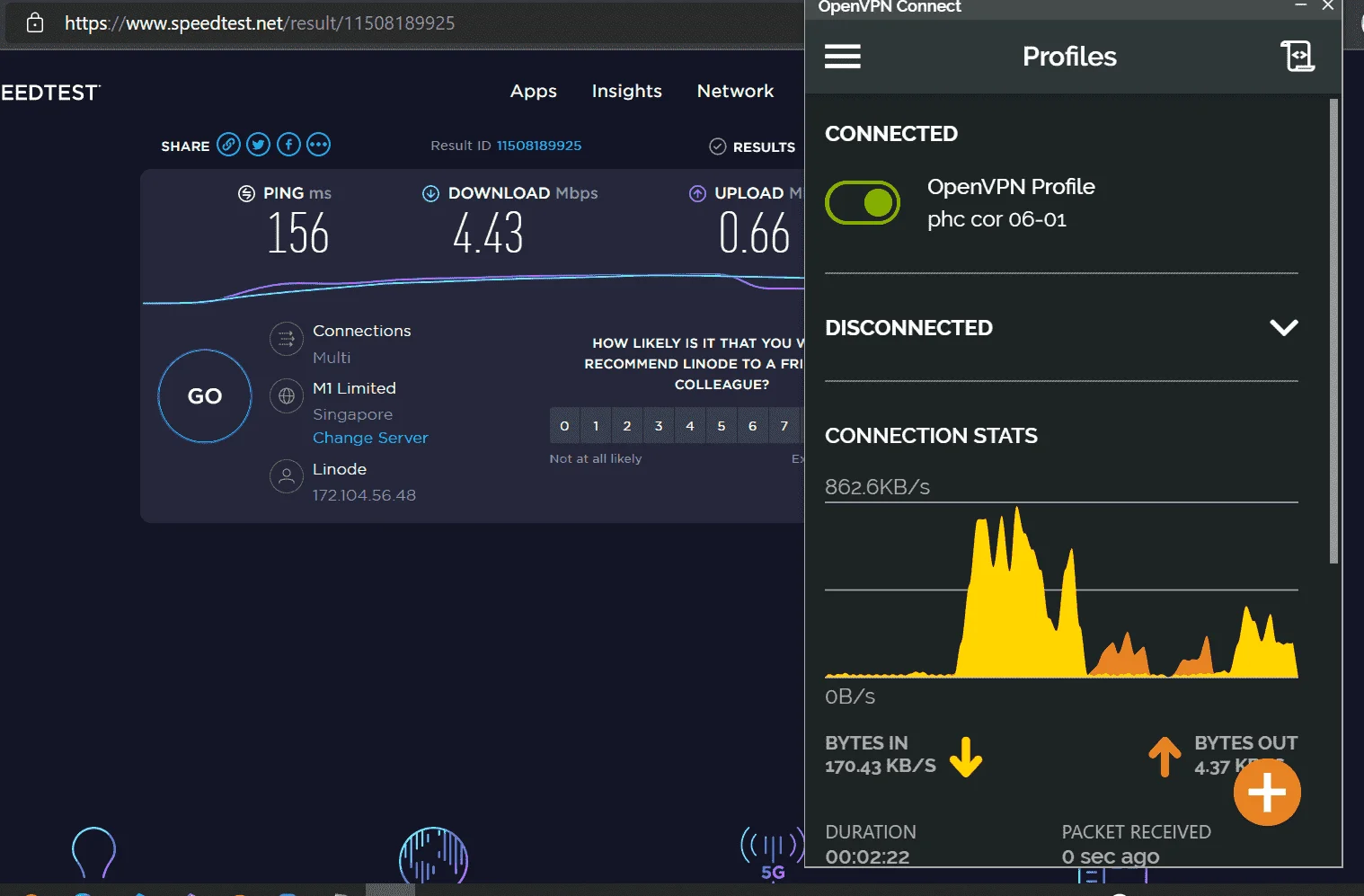Open more share options (three dots icon)
Viewport: 1364px width, 896px height.
318,145
